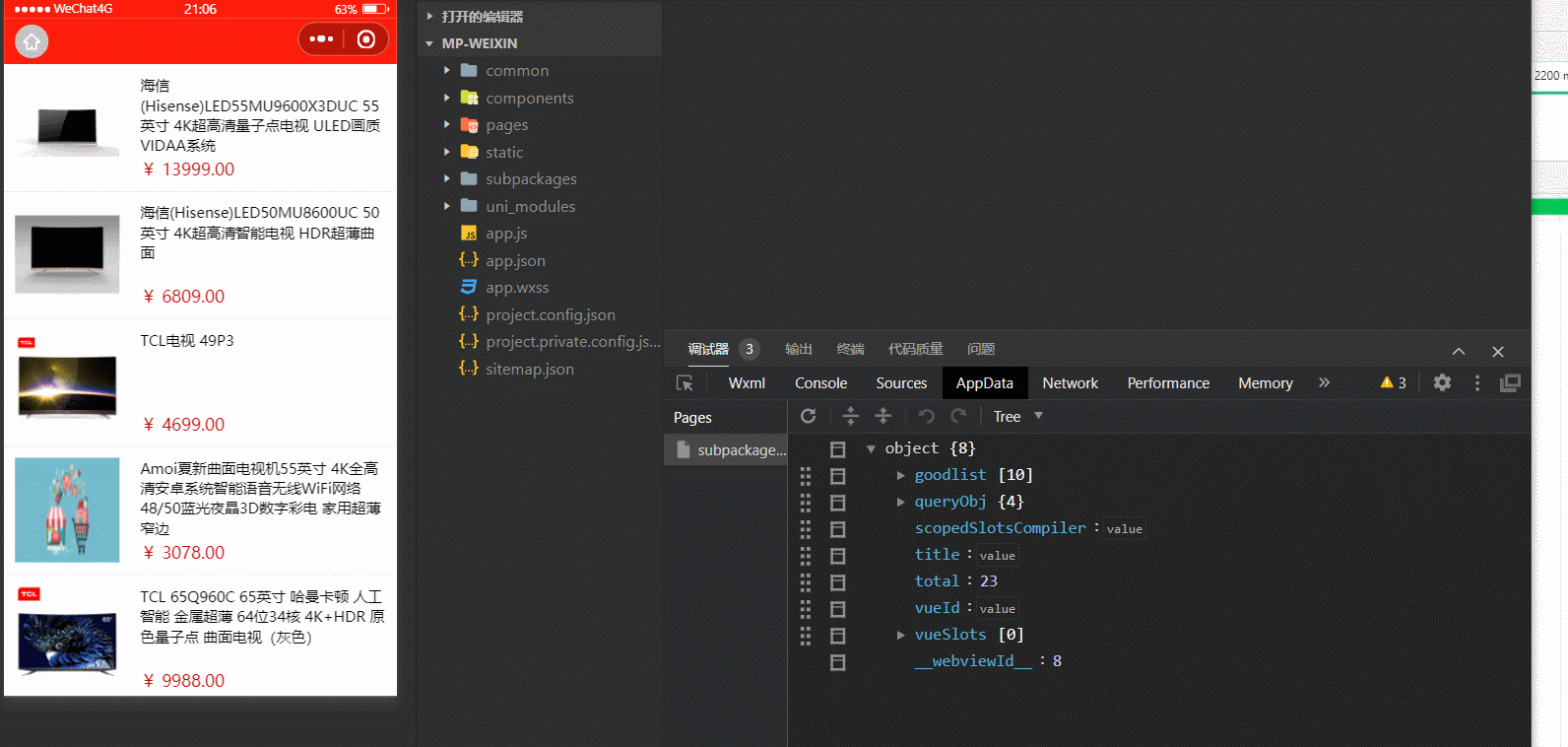
Task: Open the 代码质量 panel tab
Action: (916, 349)
